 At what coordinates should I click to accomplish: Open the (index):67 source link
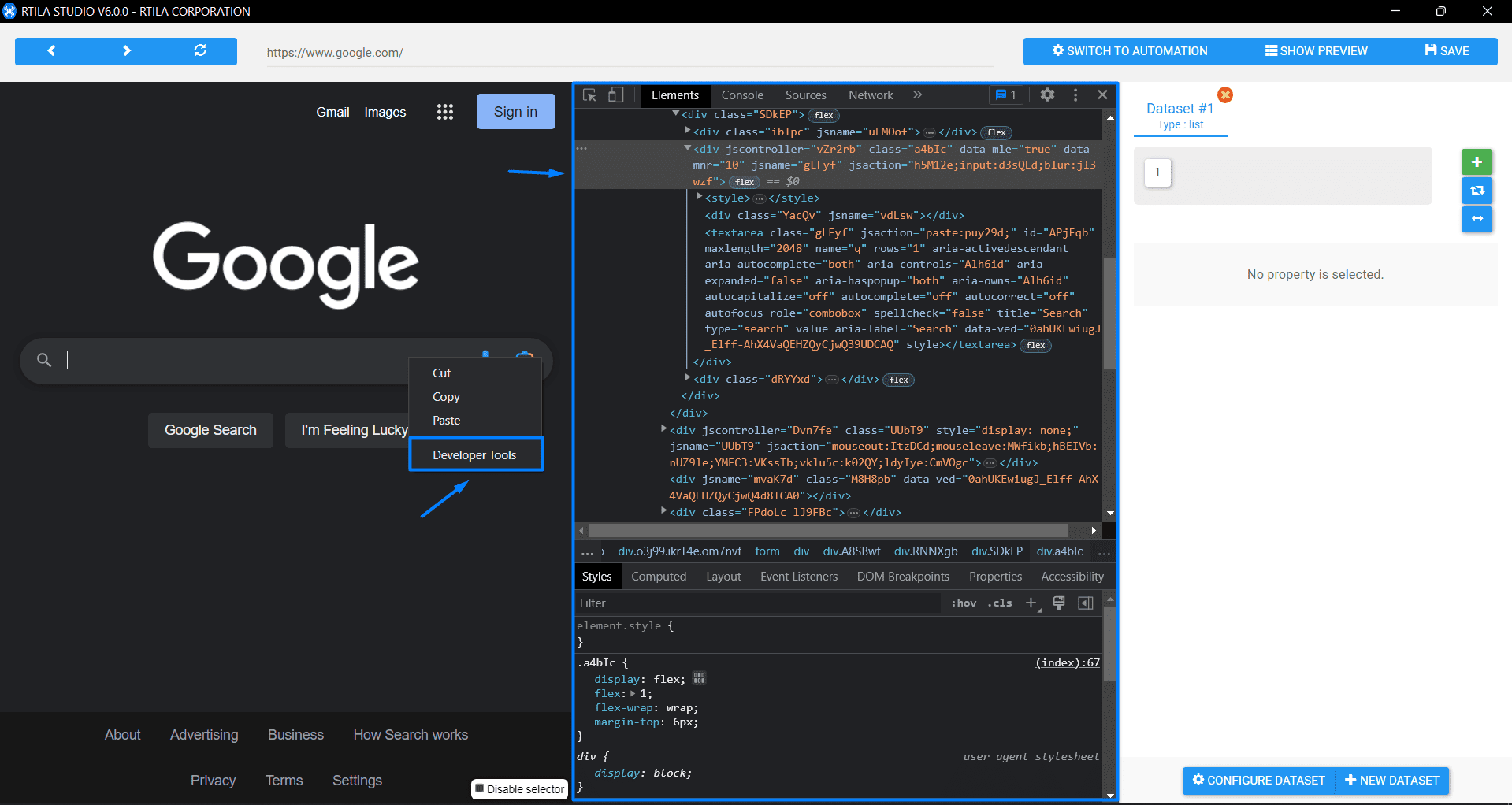pos(1068,662)
